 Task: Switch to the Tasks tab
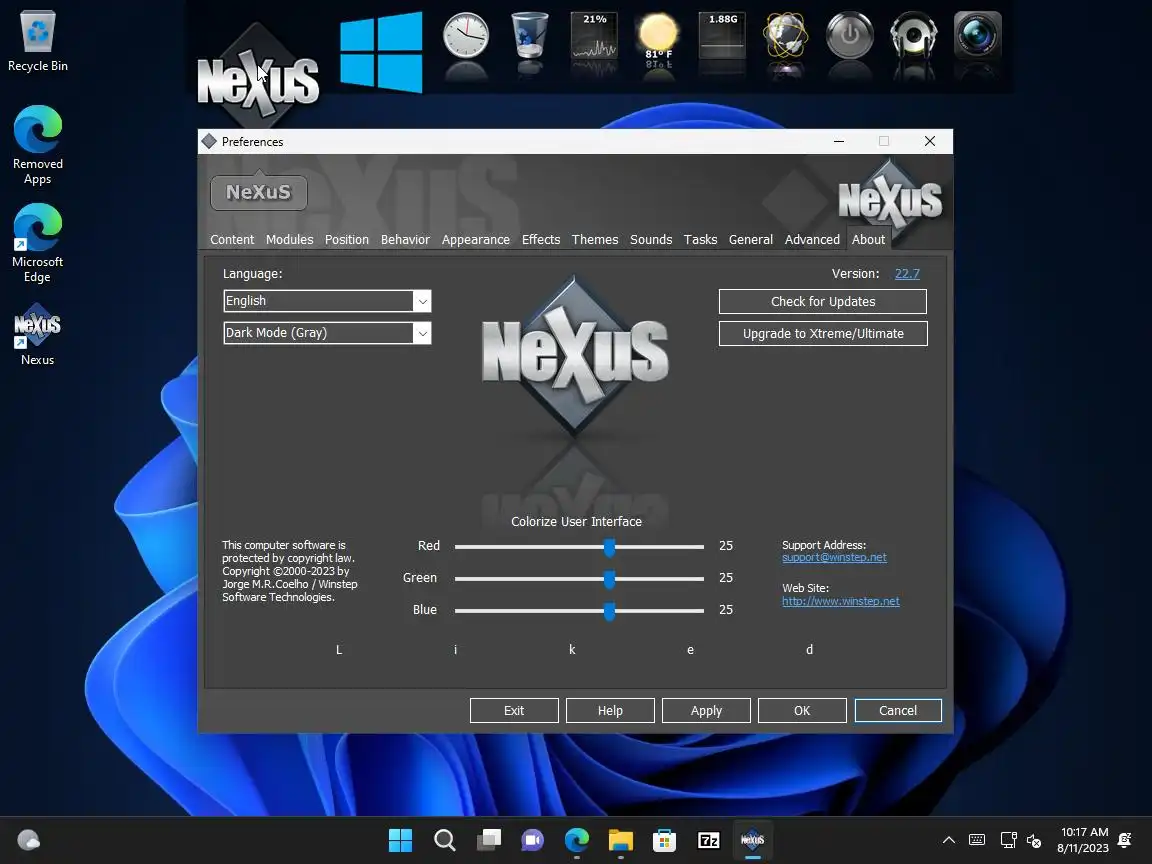(700, 240)
